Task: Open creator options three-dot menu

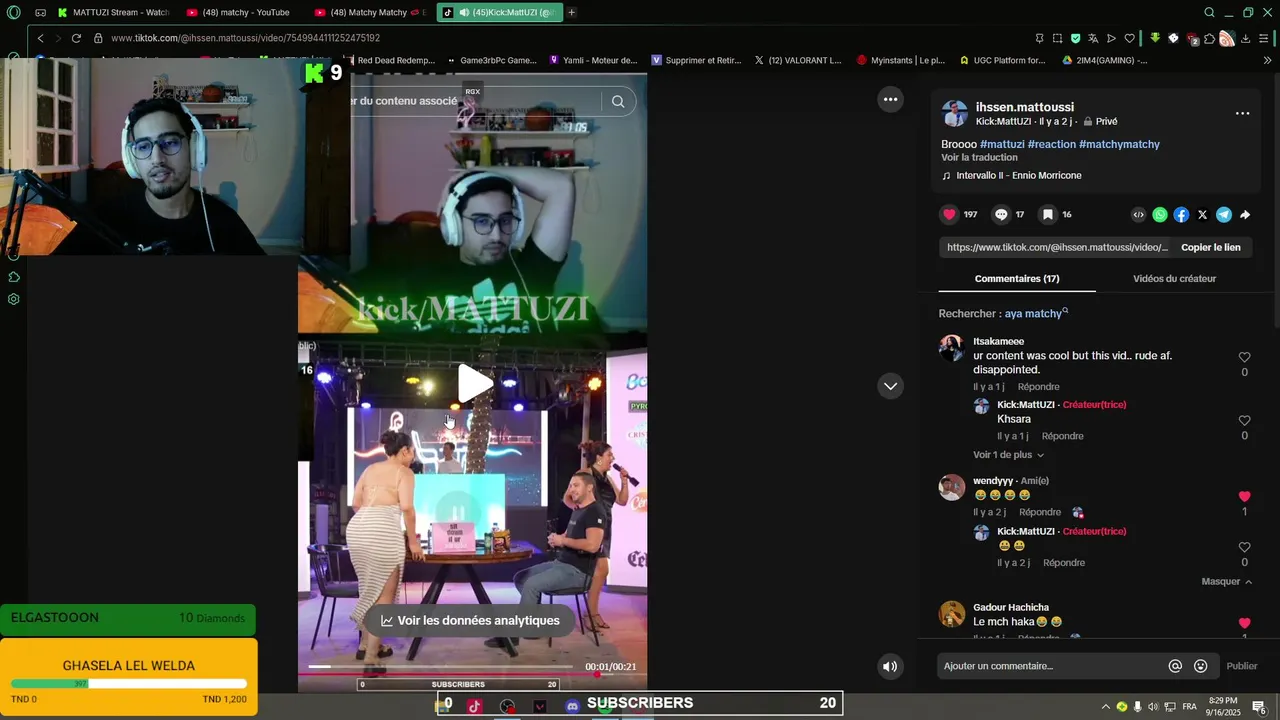Action: click(1242, 113)
